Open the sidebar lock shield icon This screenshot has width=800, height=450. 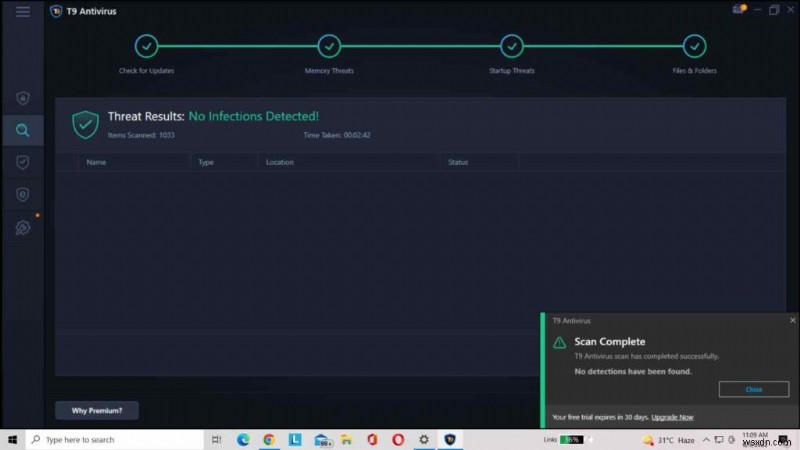pos(22,194)
